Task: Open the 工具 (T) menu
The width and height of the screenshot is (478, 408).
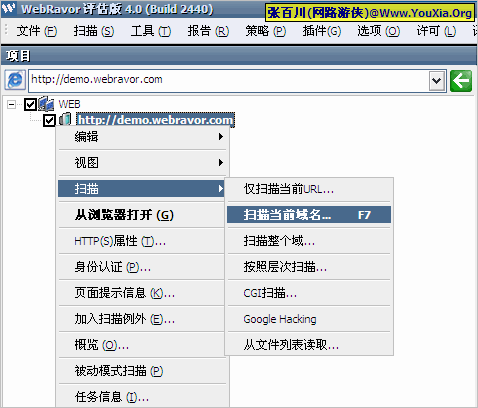Action: click(x=151, y=31)
